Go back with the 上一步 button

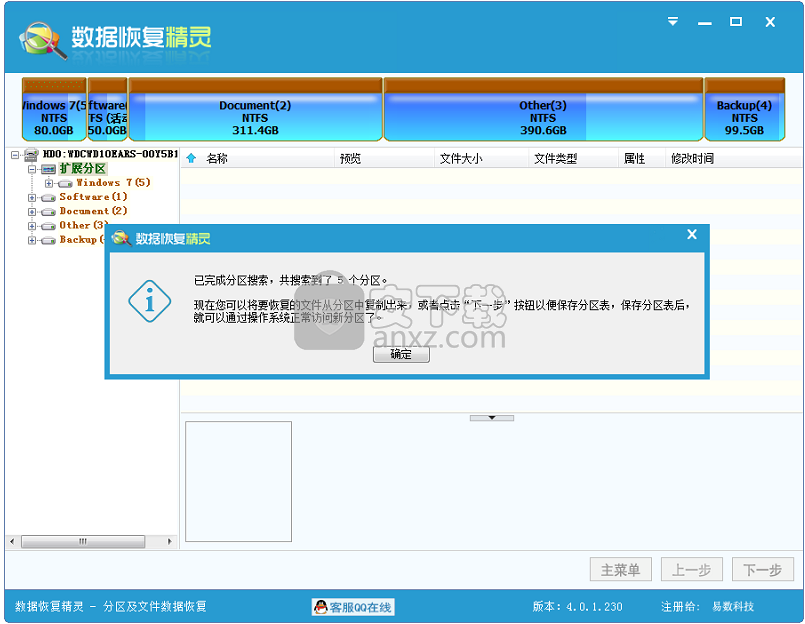point(692,570)
